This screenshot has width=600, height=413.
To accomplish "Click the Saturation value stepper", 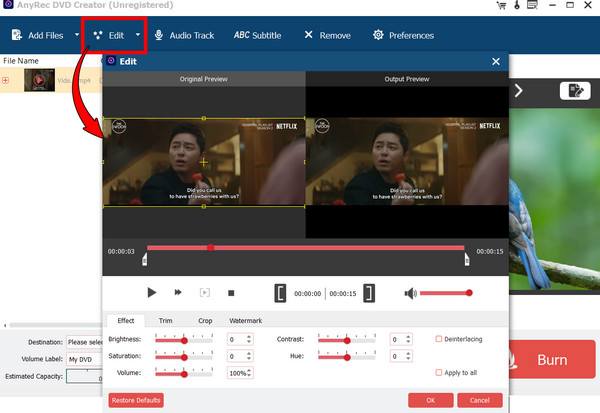I will 249,356.
